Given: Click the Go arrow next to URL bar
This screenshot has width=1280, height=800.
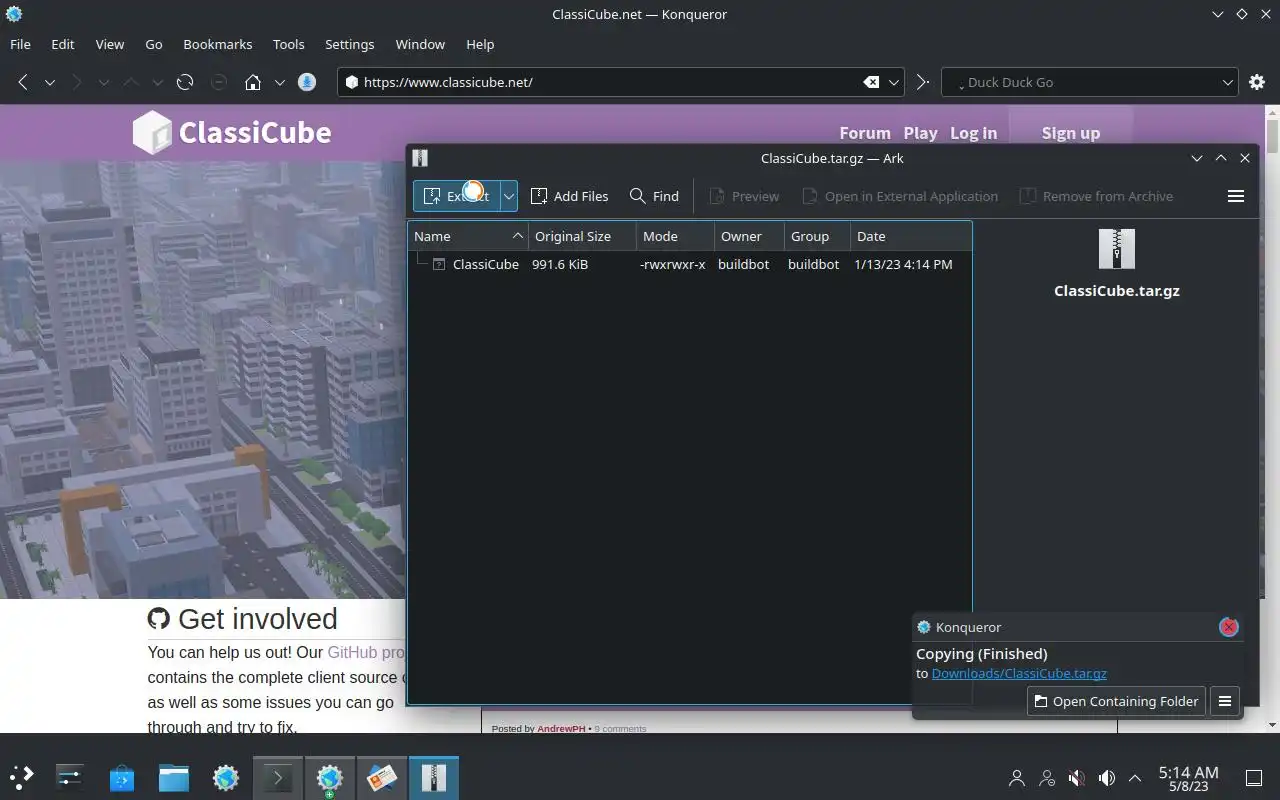Looking at the screenshot, I should (923, 82).
